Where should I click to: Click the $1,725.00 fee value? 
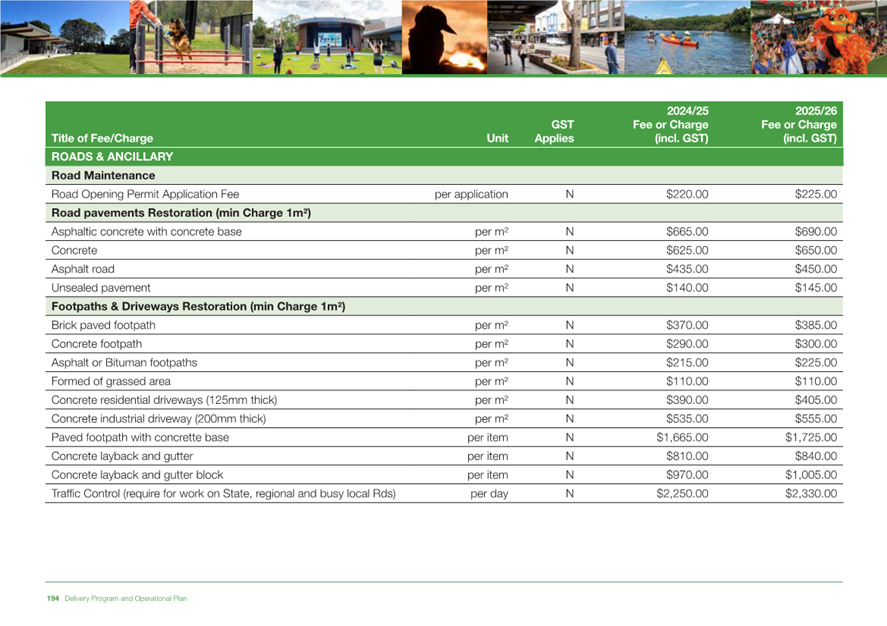tap(811, 437)
